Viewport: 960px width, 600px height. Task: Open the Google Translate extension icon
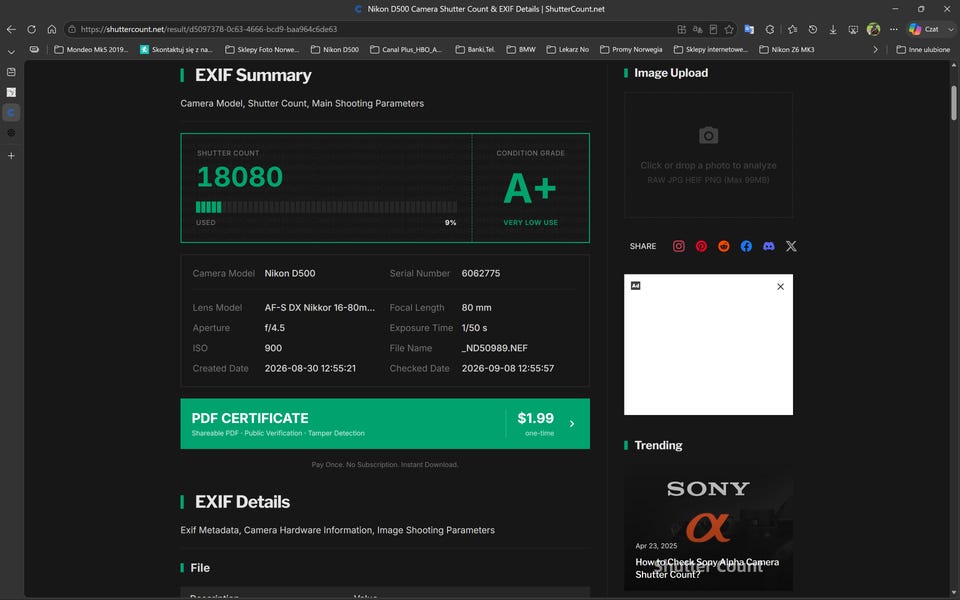pyautogui.click(x=749, y=29)
